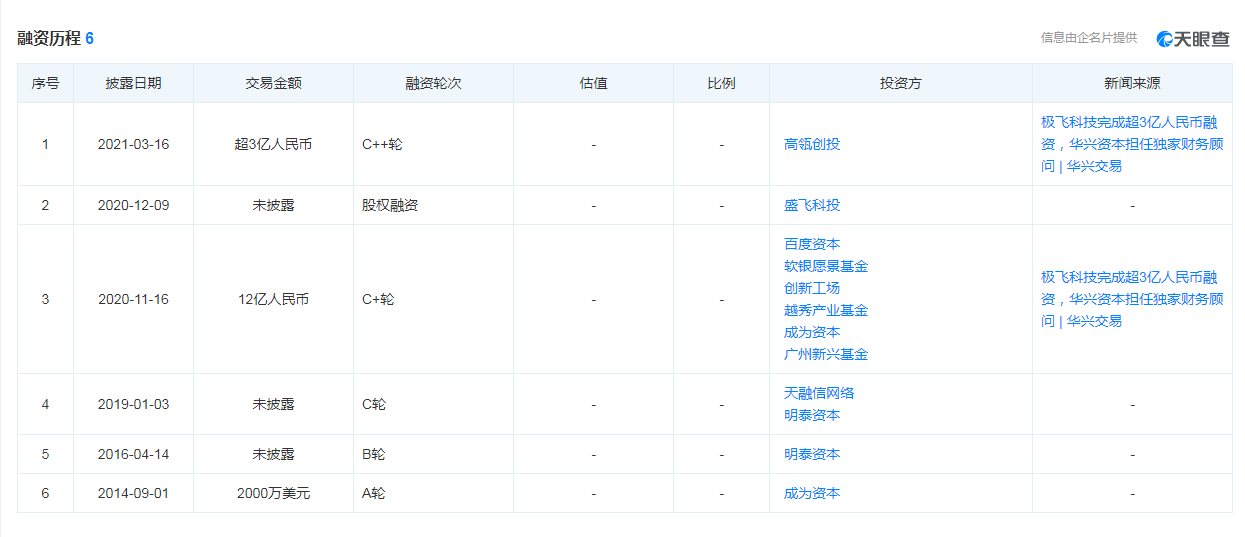
Task: Click 明泰资本 in the B轮 row
Action: tap(812, 454)
